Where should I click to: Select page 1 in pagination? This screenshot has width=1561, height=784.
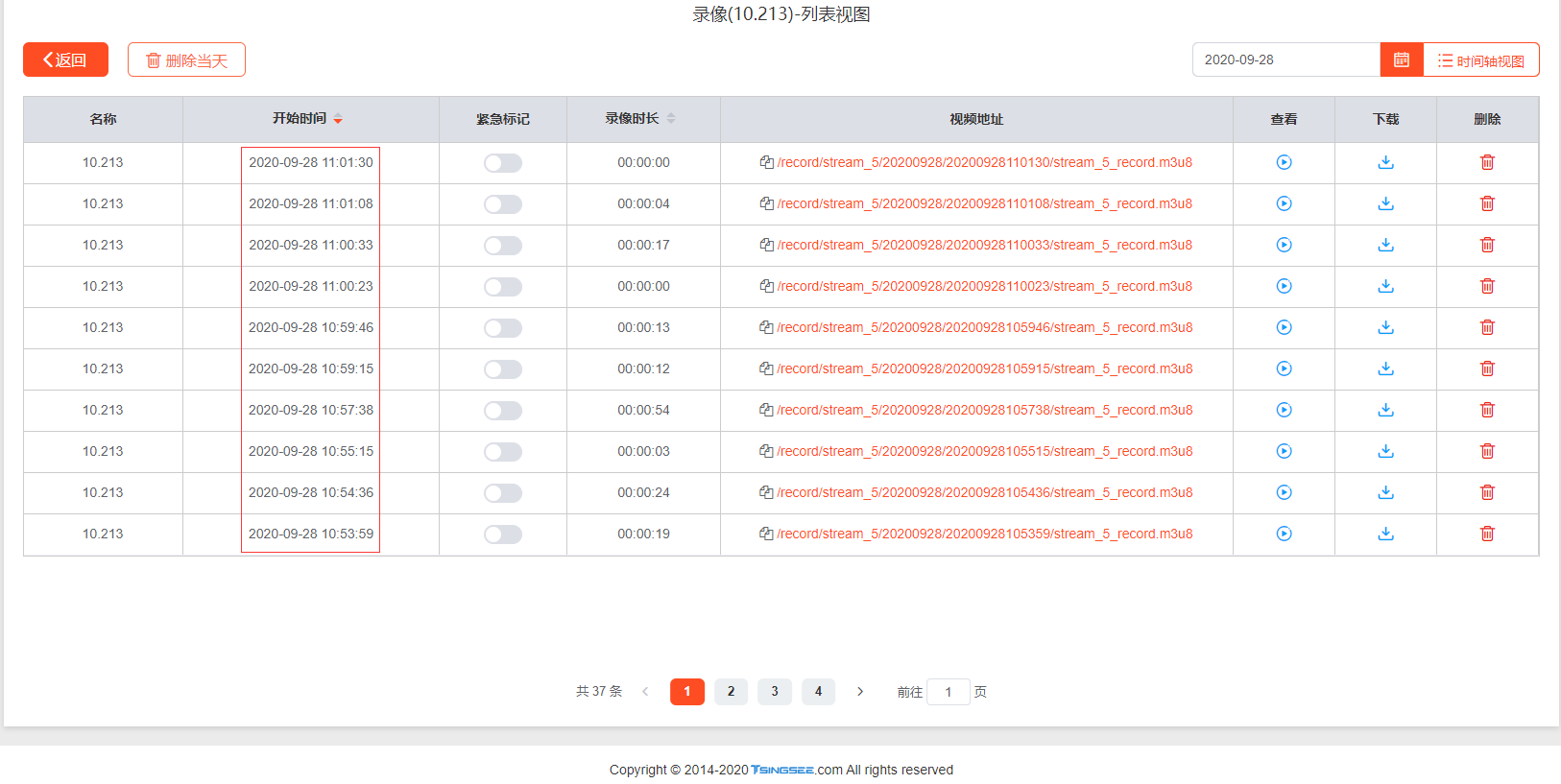[x=687, y=691]
